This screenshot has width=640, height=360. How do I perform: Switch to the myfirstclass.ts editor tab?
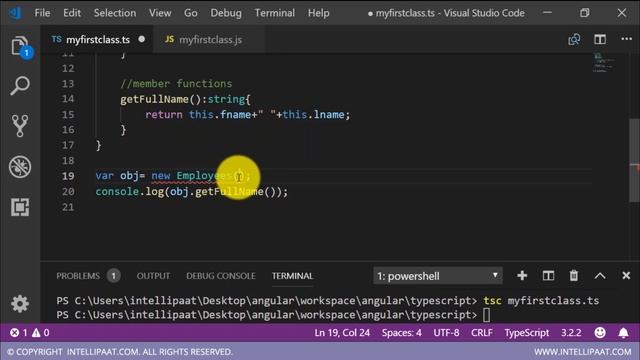tap(97, 40)
